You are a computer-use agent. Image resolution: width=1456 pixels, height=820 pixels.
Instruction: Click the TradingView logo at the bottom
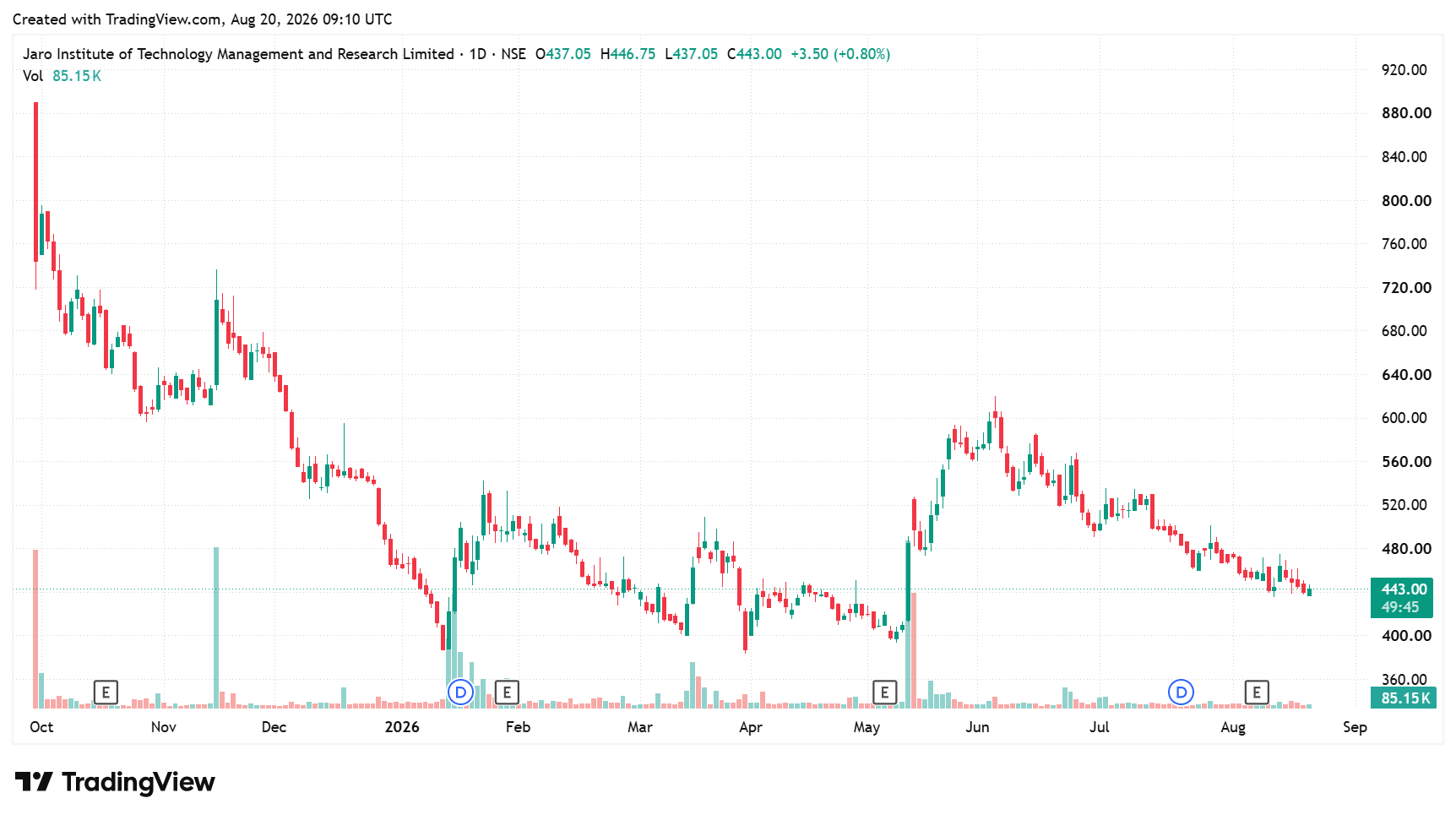click(115, 782)
